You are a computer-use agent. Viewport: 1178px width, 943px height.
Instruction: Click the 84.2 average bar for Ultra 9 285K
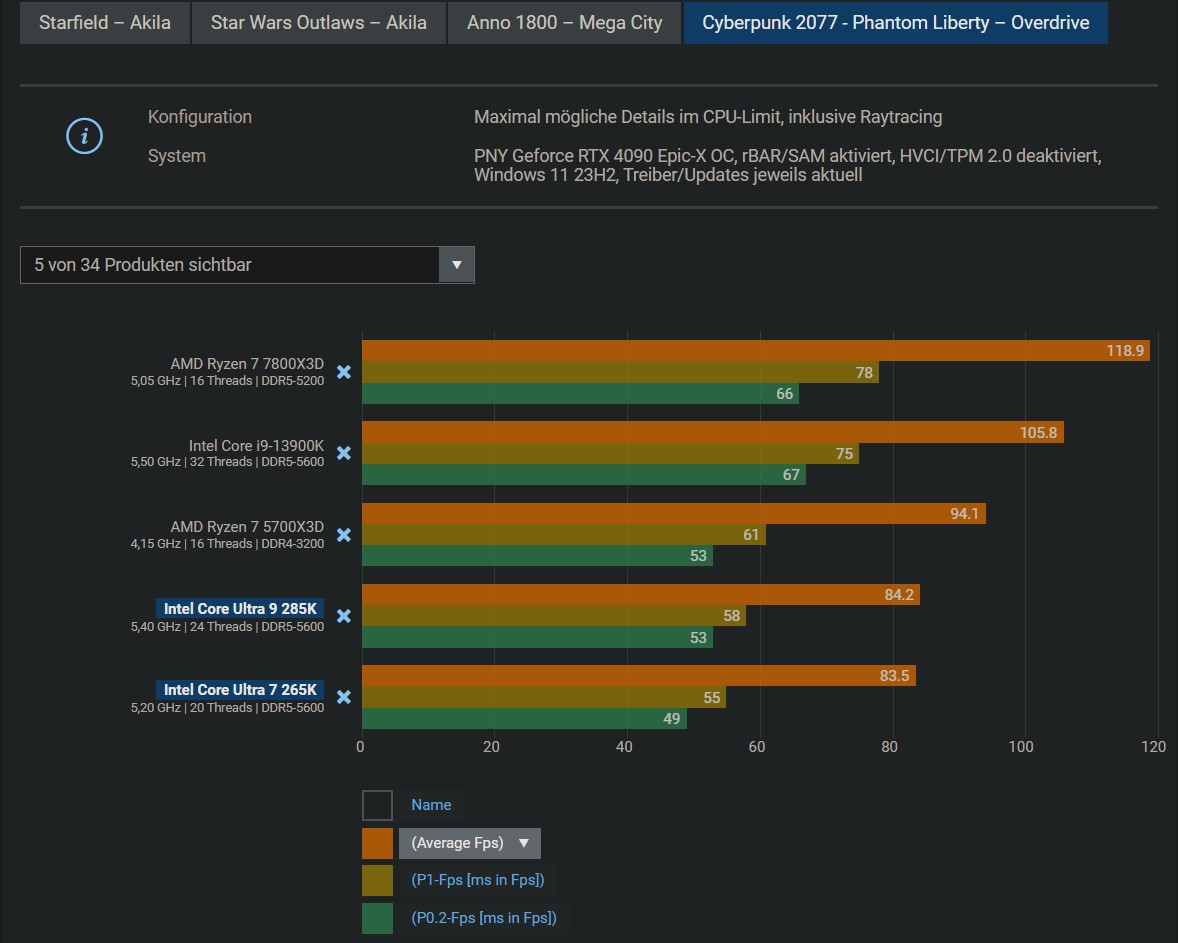click(641, 594)
